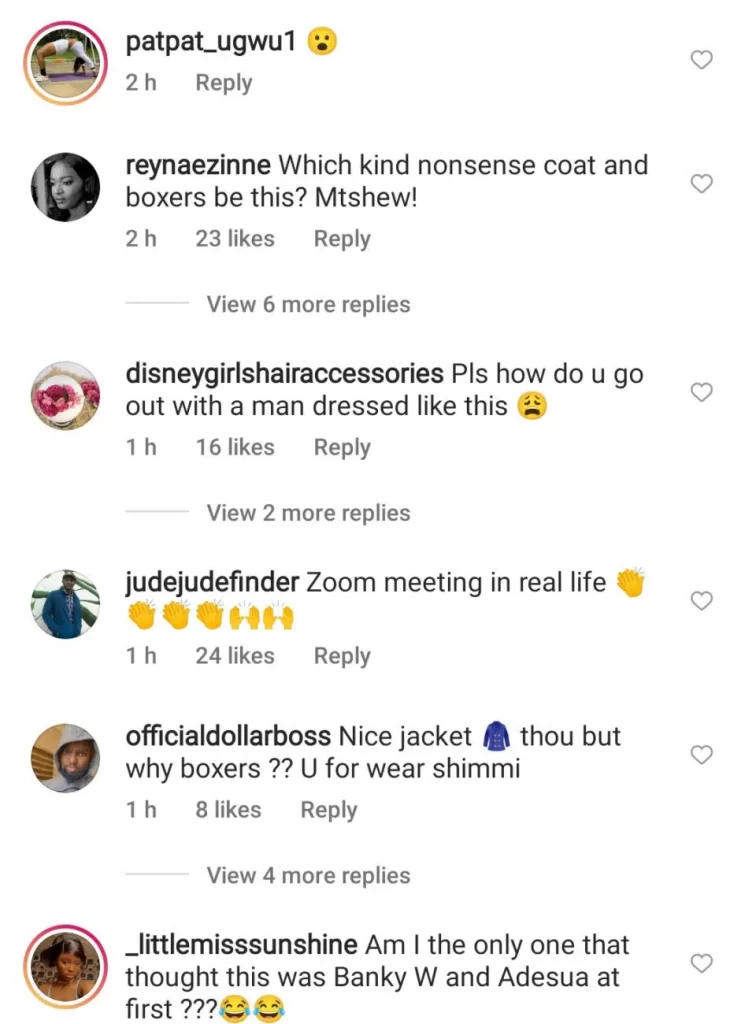Reply to reynaezinne's comment
This screenshot has width=756, height=1024.
click(x=342, y=239)
